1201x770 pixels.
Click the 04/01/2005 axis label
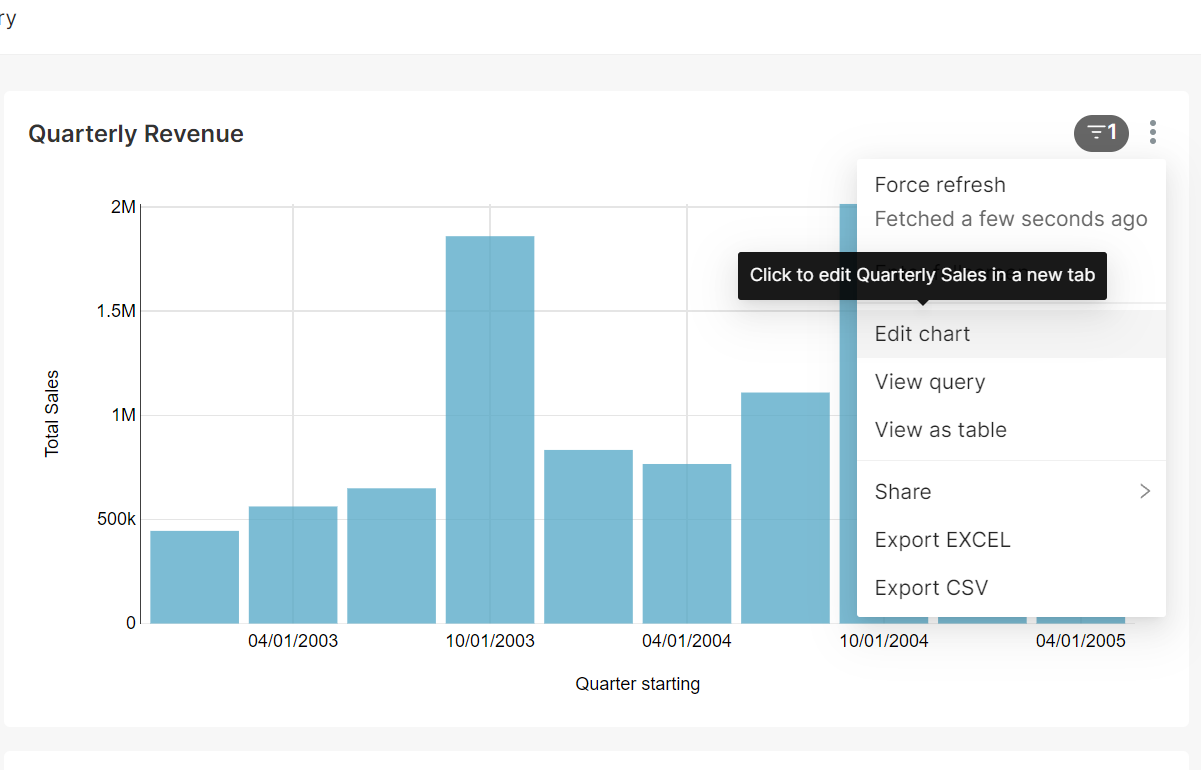click(1080, 640)
